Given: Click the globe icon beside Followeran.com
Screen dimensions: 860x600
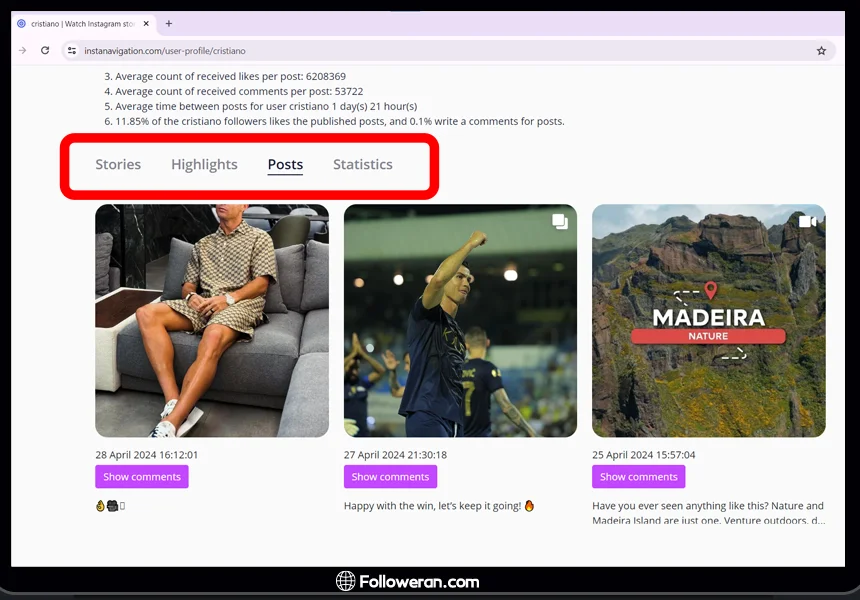Looking at the screenshot, I should click(x=346, y=581).
